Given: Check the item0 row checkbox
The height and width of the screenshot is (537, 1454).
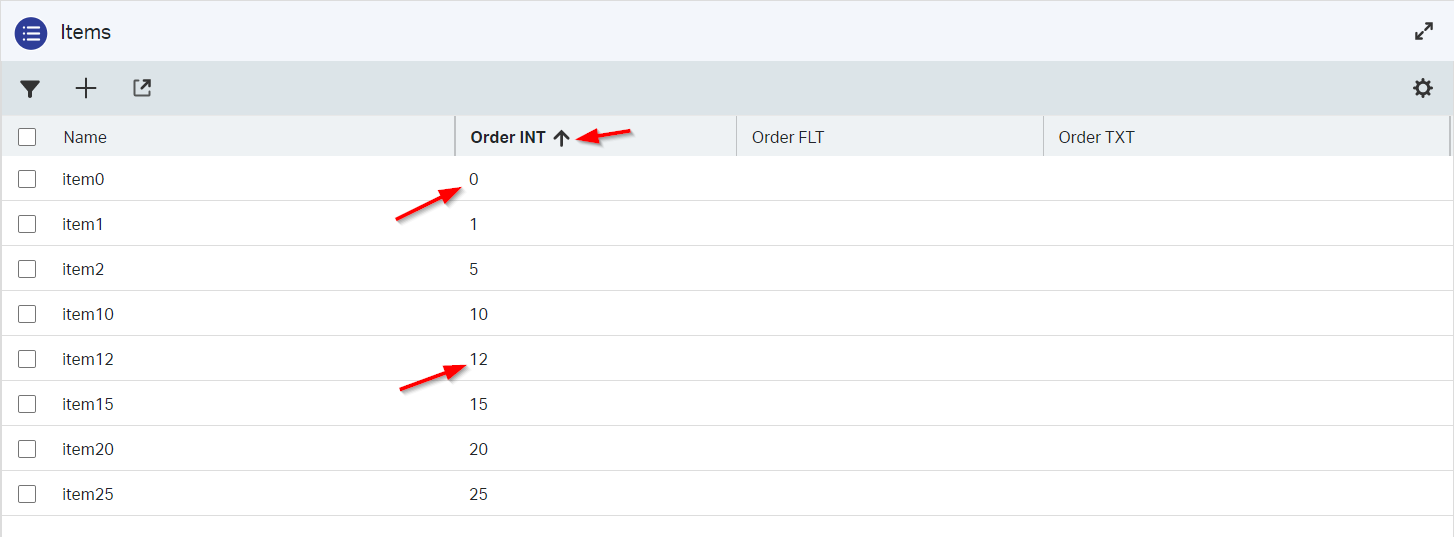Looking at the screenshot, I should 27,179.
